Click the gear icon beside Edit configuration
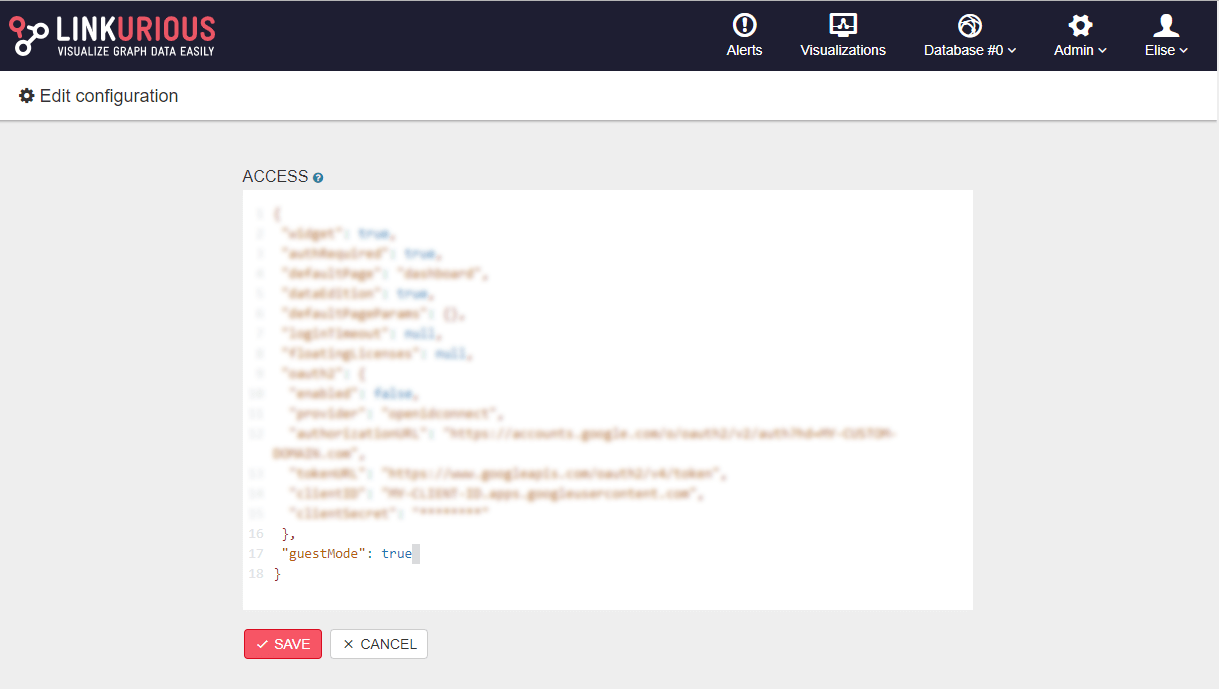The width and height of the screenshot is (1219, 689). 27,97
